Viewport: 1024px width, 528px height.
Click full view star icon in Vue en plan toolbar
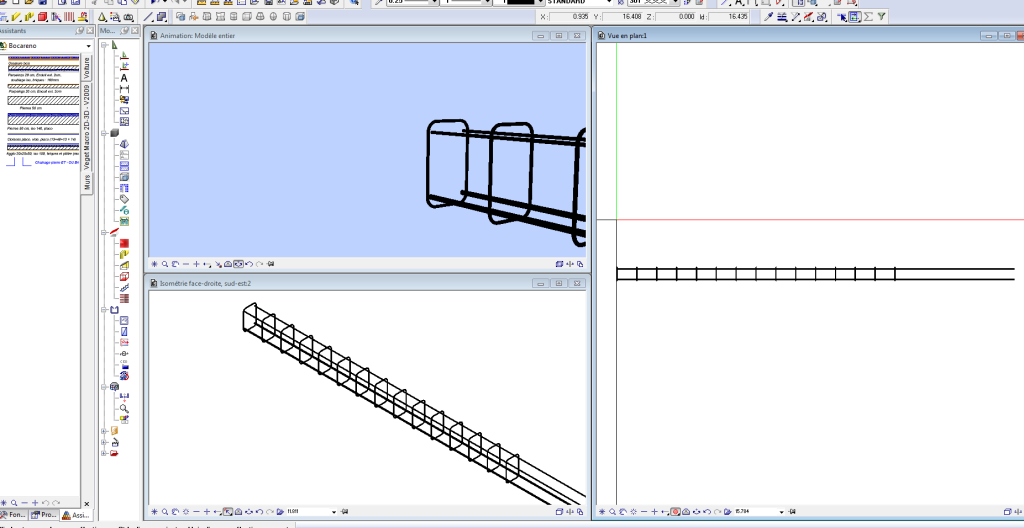603,512
